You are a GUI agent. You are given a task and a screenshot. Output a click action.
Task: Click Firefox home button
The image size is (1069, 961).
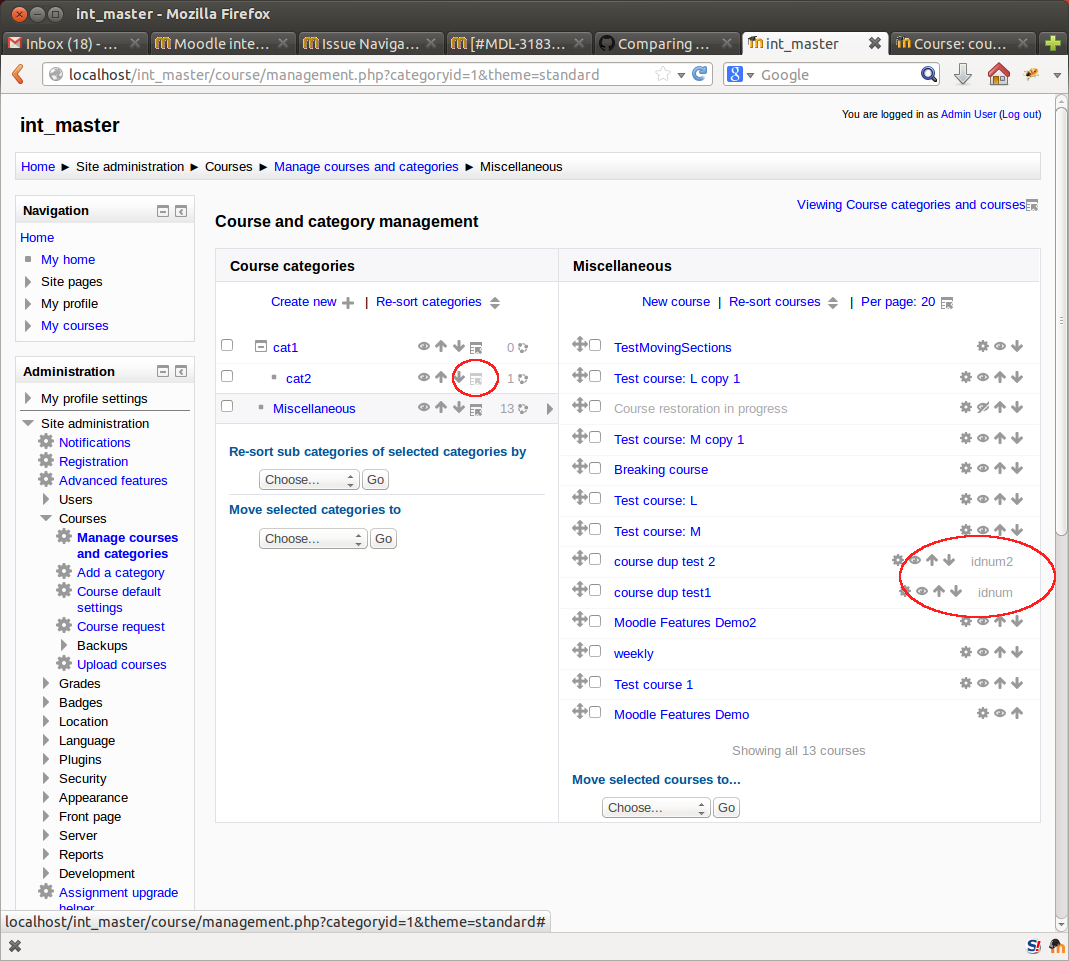point(999,74)
